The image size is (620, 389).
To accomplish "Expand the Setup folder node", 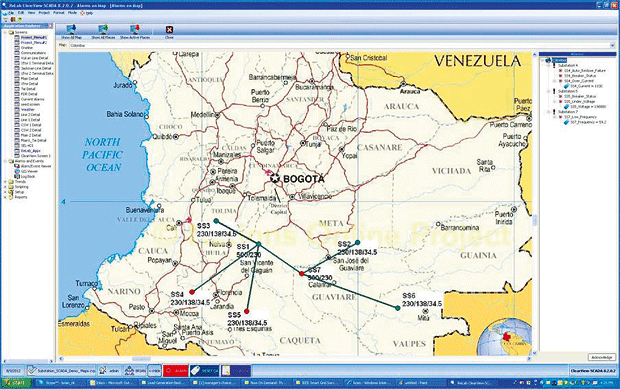I will point(5,192).
